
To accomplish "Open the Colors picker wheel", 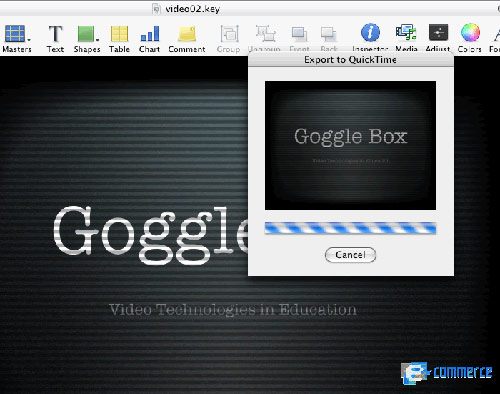I will click(x=470, y=33).
